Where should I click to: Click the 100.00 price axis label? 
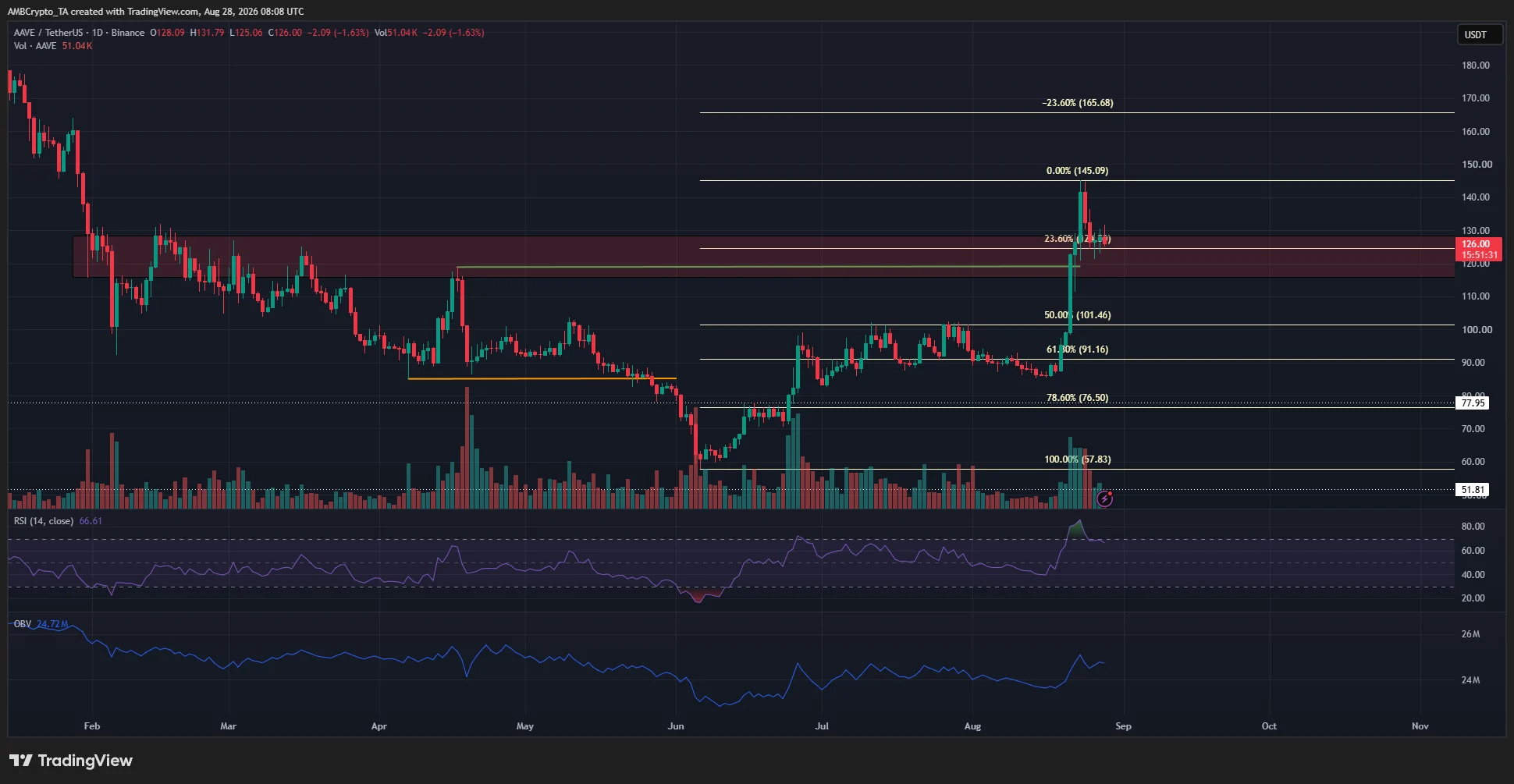(x=1476, y=330)
